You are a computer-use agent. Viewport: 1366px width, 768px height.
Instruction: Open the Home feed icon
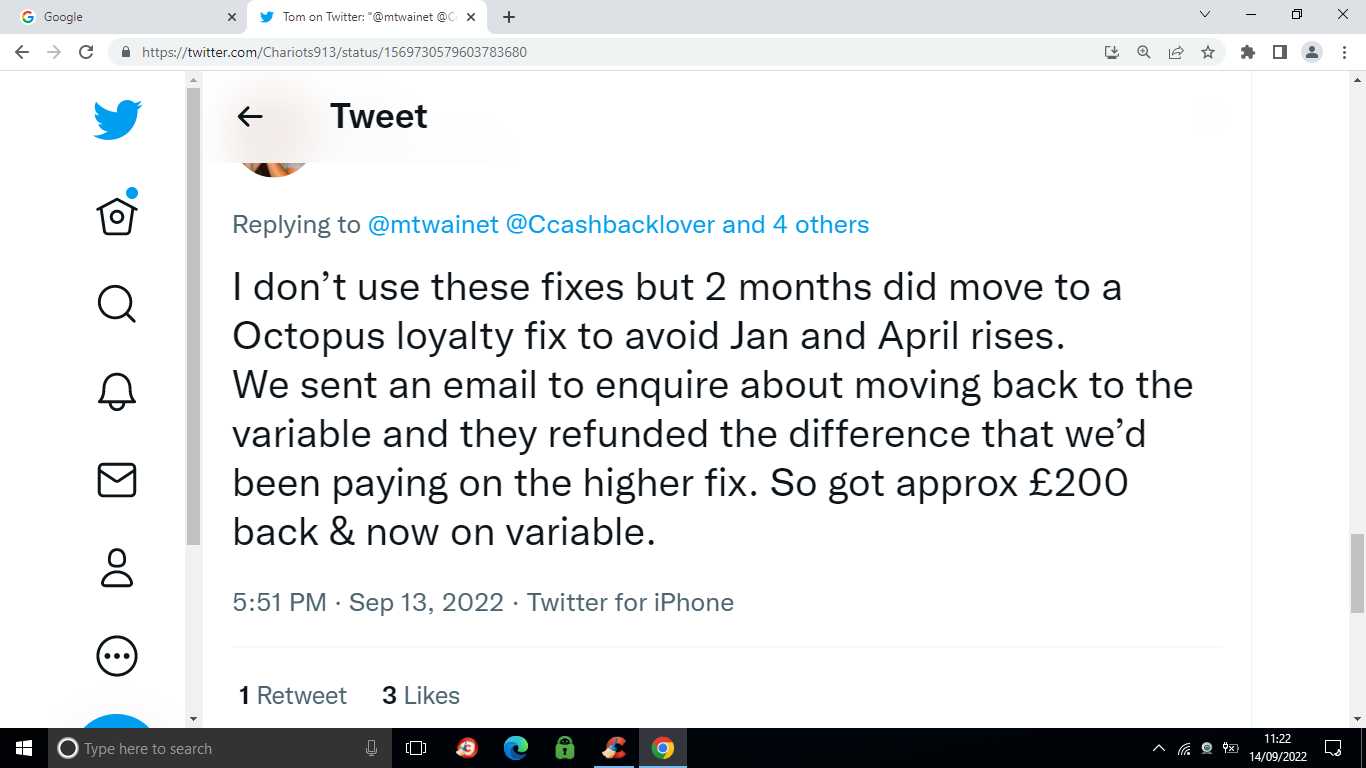(x=117, y=213)
